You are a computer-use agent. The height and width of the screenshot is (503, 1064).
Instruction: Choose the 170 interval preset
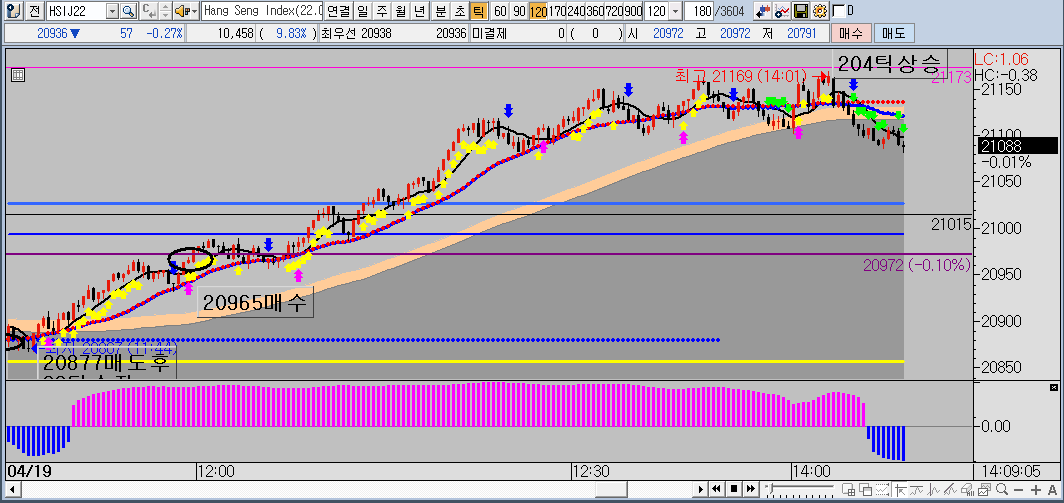[x=557, y=11]
